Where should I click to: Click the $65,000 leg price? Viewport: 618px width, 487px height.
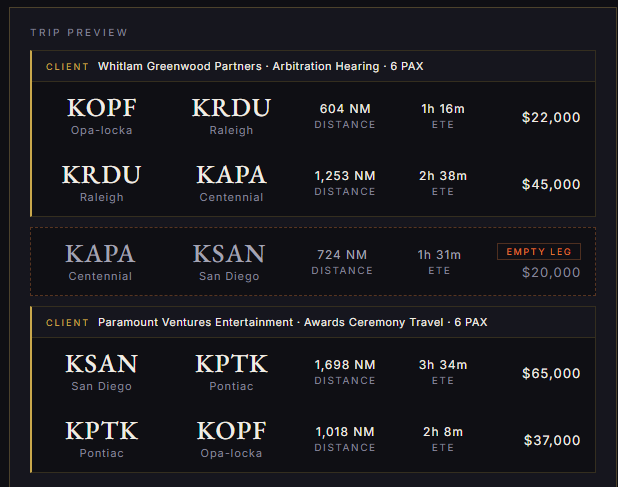click(551, 374)
